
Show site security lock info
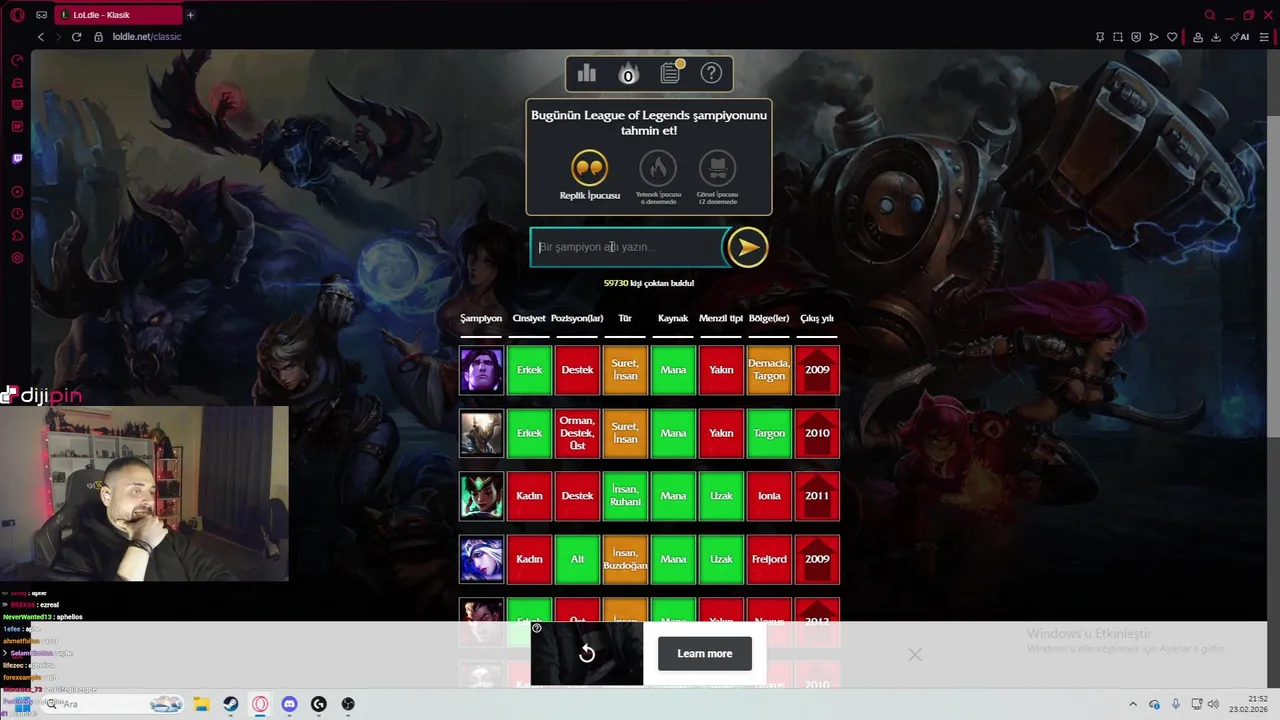pyautogui.click(x=98, y=37)
